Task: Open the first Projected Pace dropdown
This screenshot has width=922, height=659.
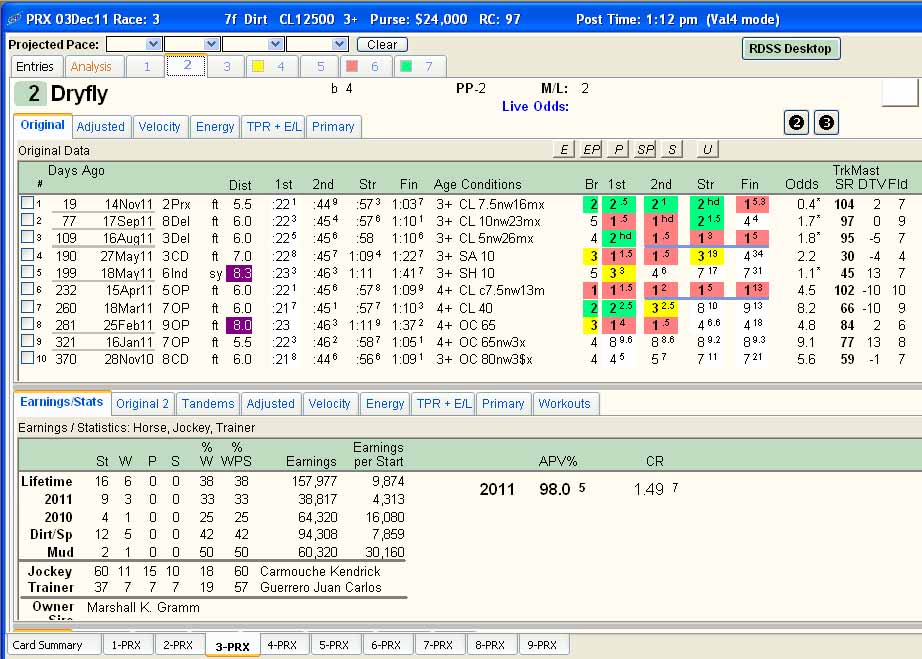Action: click(153, 44)
